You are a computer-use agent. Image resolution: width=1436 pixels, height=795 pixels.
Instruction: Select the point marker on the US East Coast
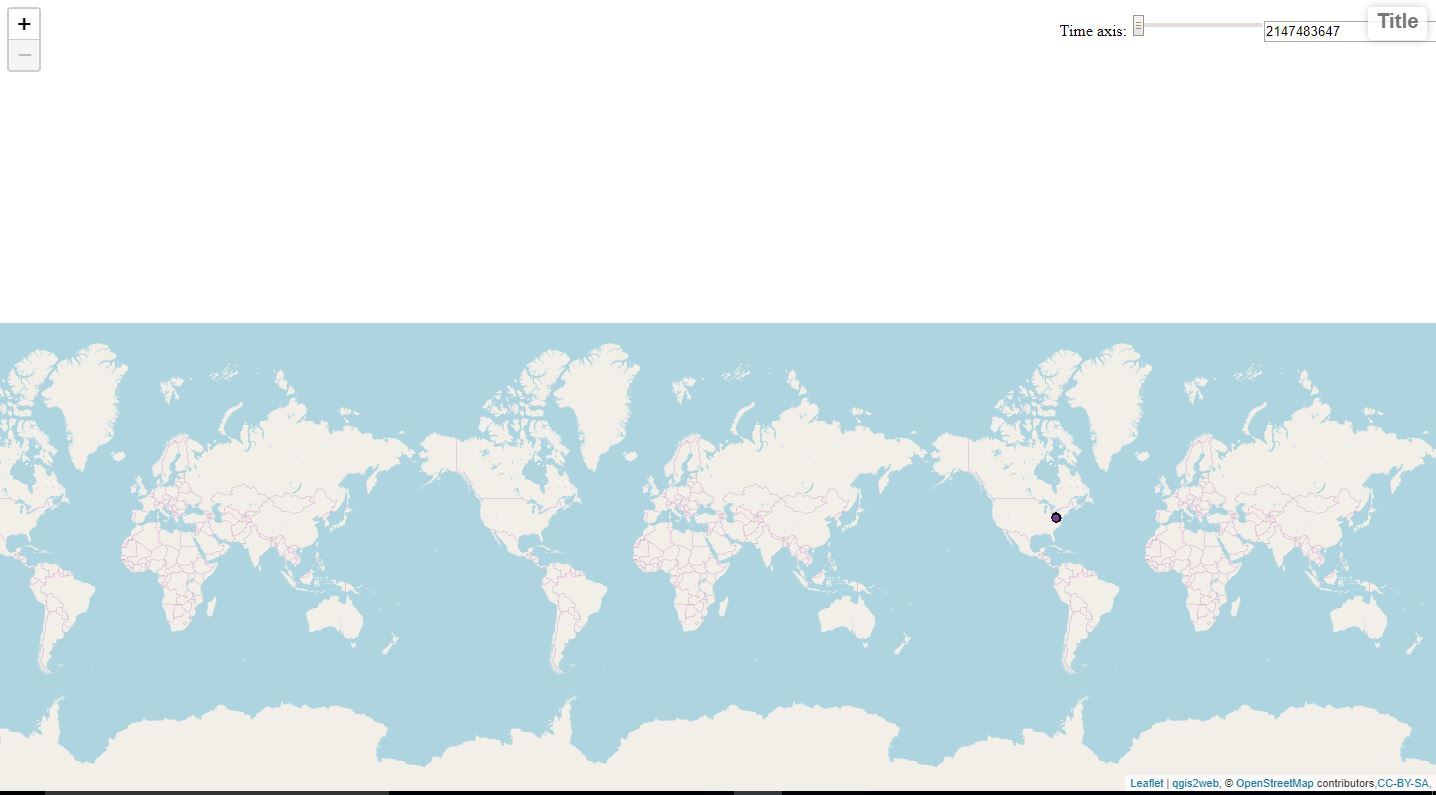coord(1056,517)
